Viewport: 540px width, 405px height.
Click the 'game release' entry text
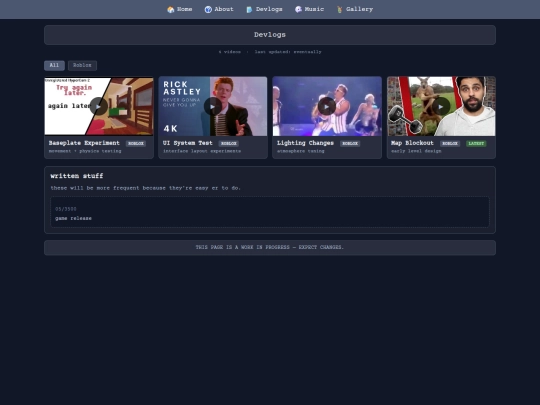coord(73,218)
